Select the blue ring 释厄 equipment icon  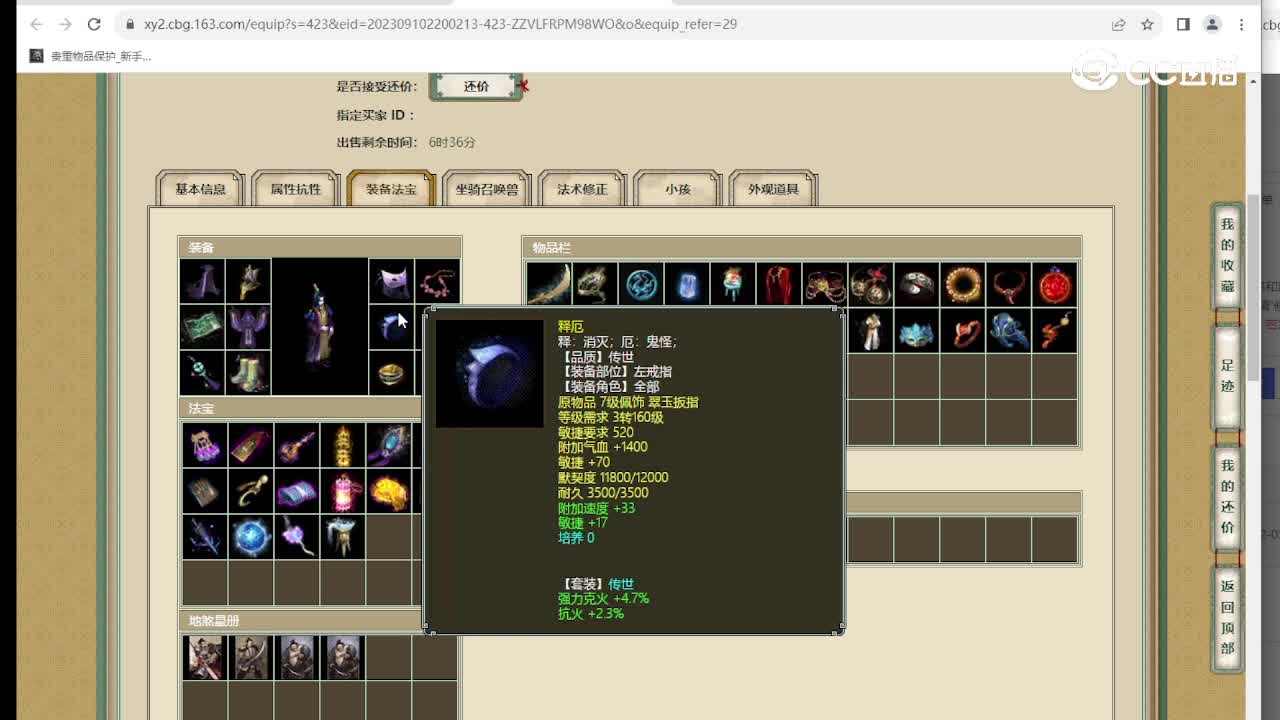coord(391,327)
